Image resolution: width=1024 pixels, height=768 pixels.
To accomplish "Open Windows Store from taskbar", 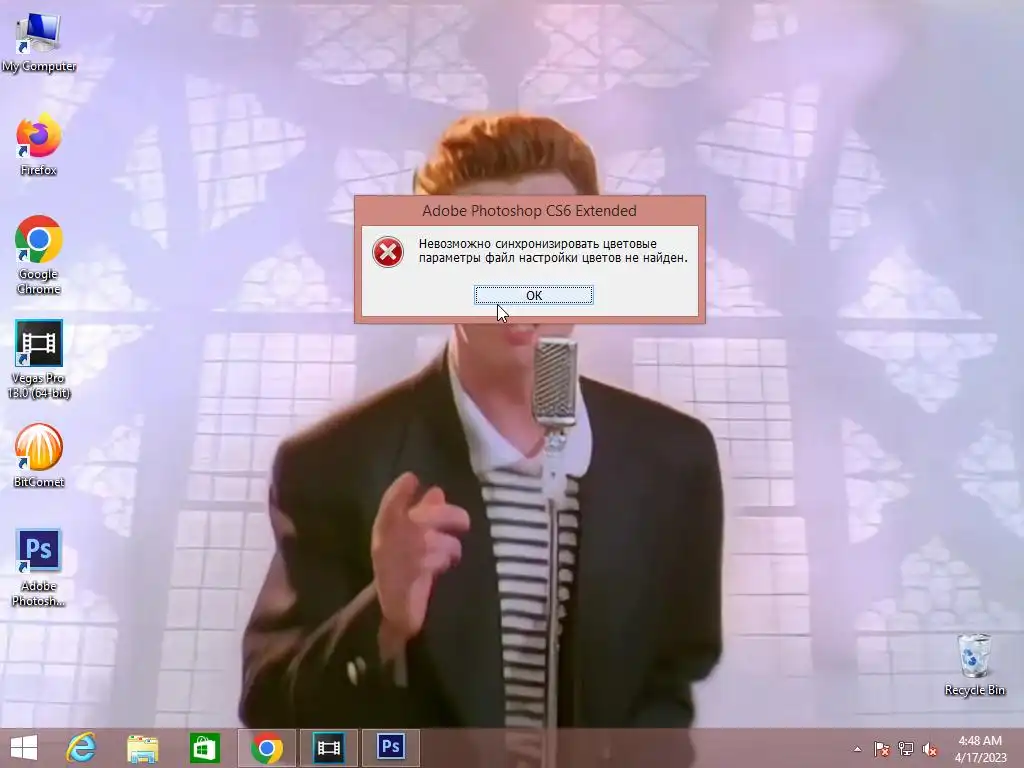I will point(204,748).
